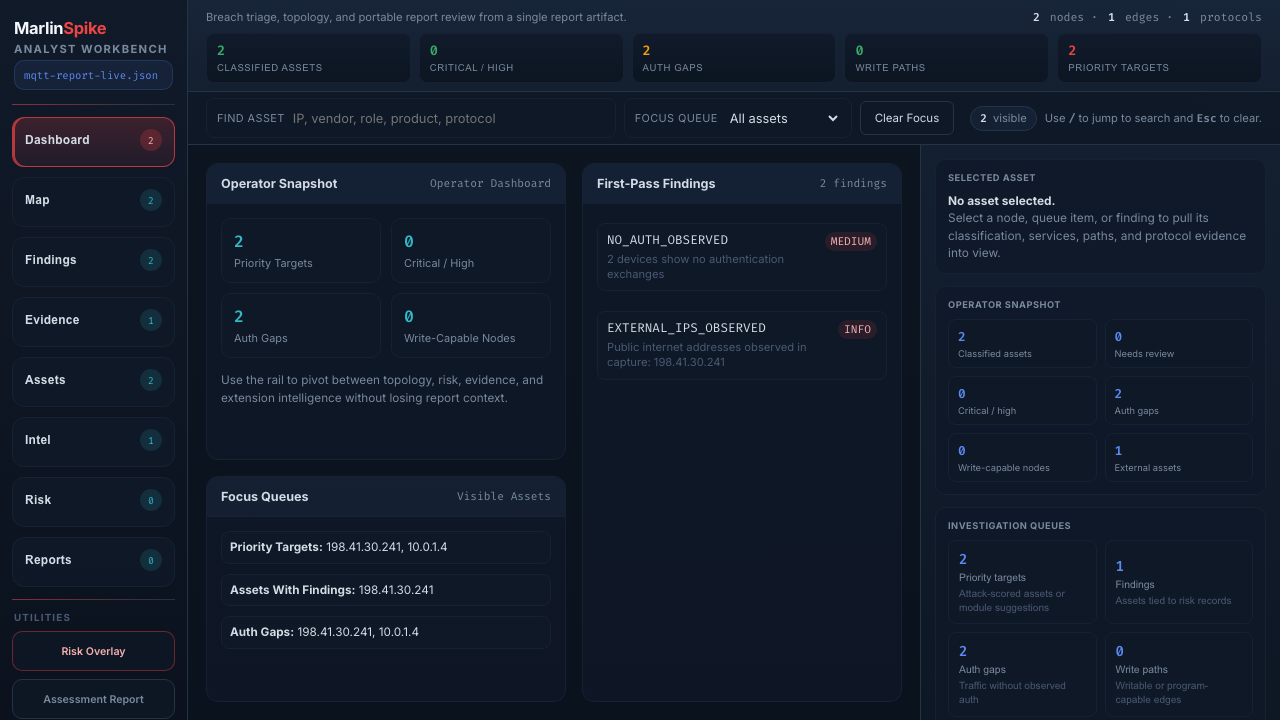Select Priority targets in Investigation Queues

point(1022,582)
